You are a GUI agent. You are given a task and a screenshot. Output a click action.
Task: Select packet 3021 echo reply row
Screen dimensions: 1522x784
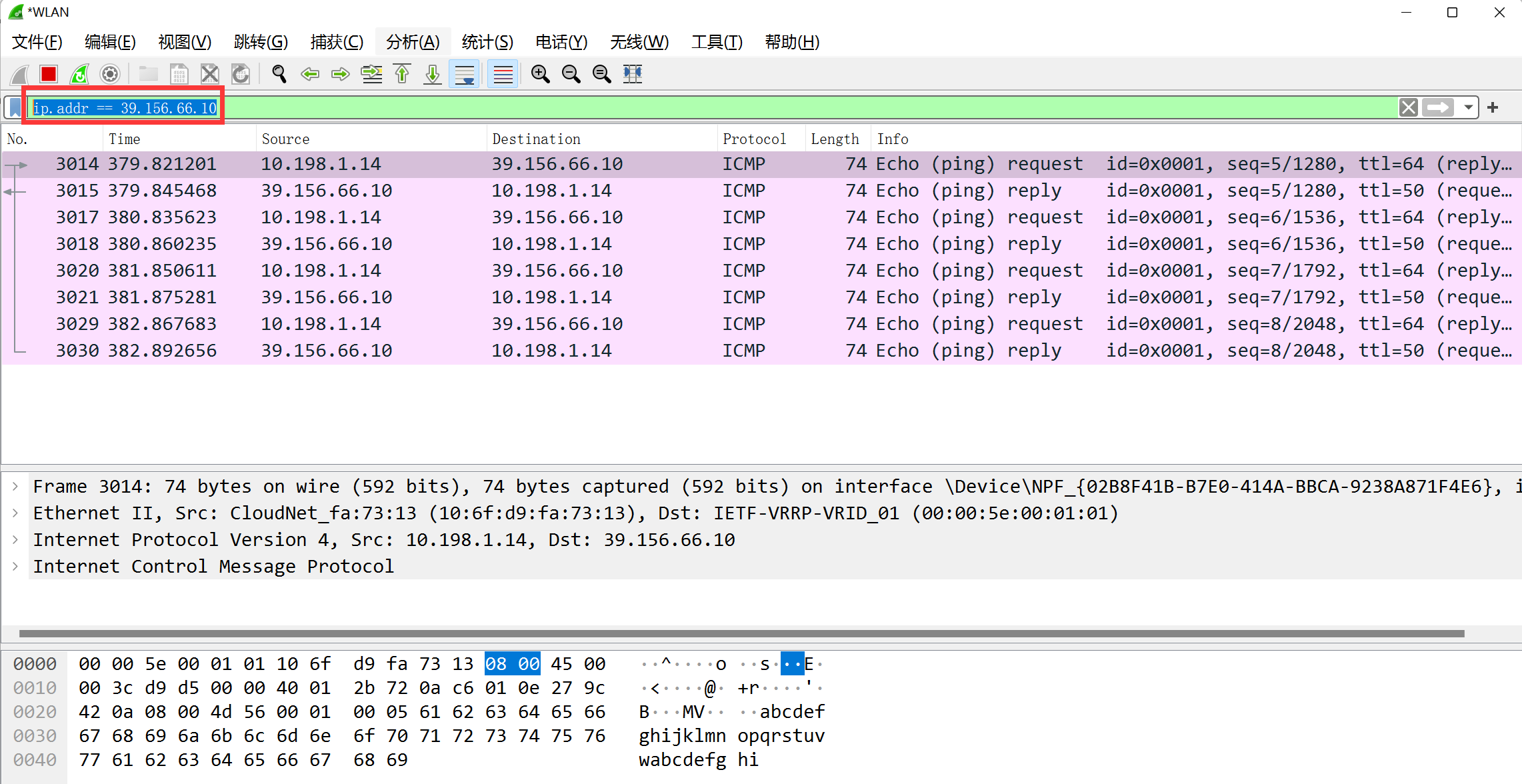coord(761,297)
